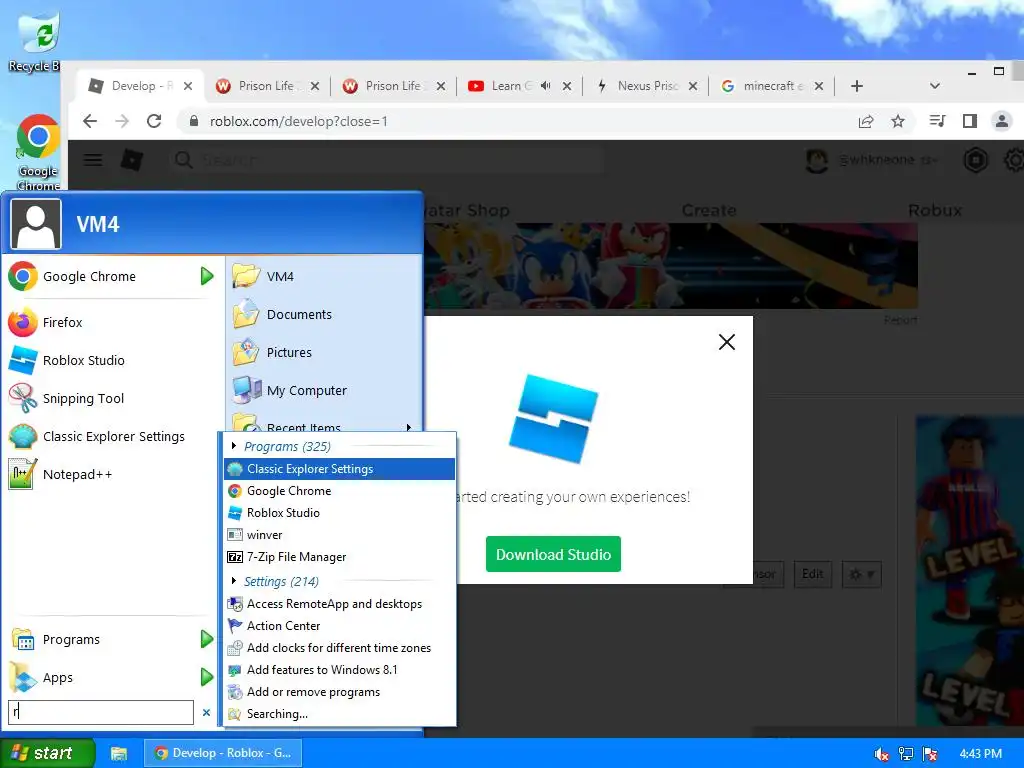The height and width of the screenshot is (768, 1024).
Task: Select 7-Zip File Manager search result
Action: [x=340, y=557]
